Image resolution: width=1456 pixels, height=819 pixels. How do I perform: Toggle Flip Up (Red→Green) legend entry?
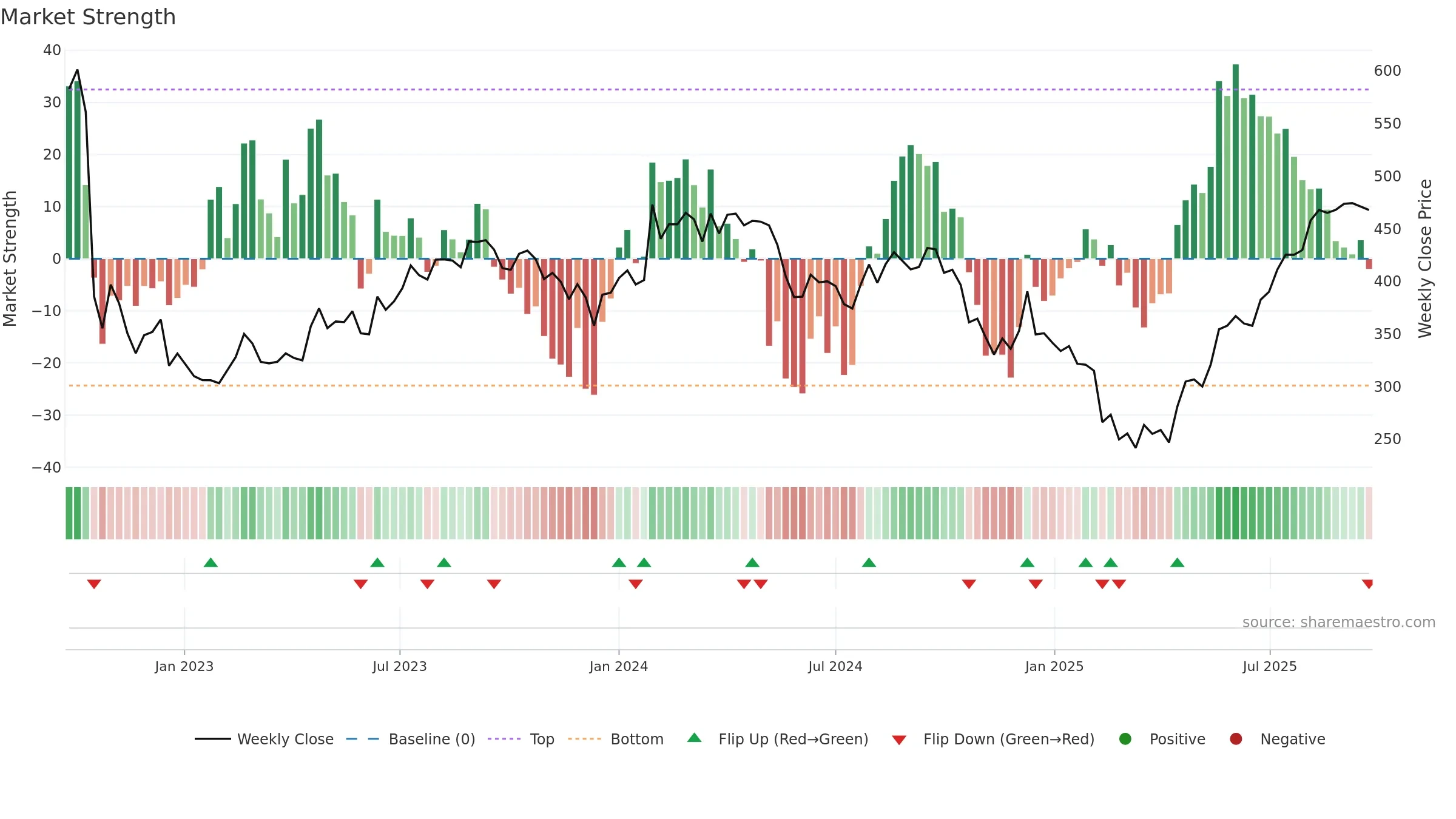click(778, 739)
